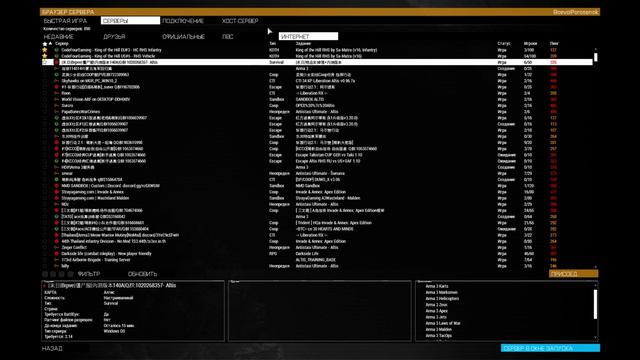This screenshot has height=360, width=640.
Task: Select the Skyhawks on MSR_PC_WIN10_2 server row
Action: (x=318, y=81)
